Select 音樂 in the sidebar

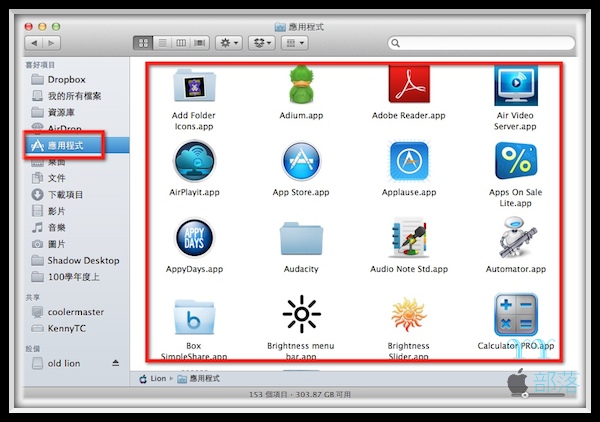pyautogui.click(x=77, y=228)
